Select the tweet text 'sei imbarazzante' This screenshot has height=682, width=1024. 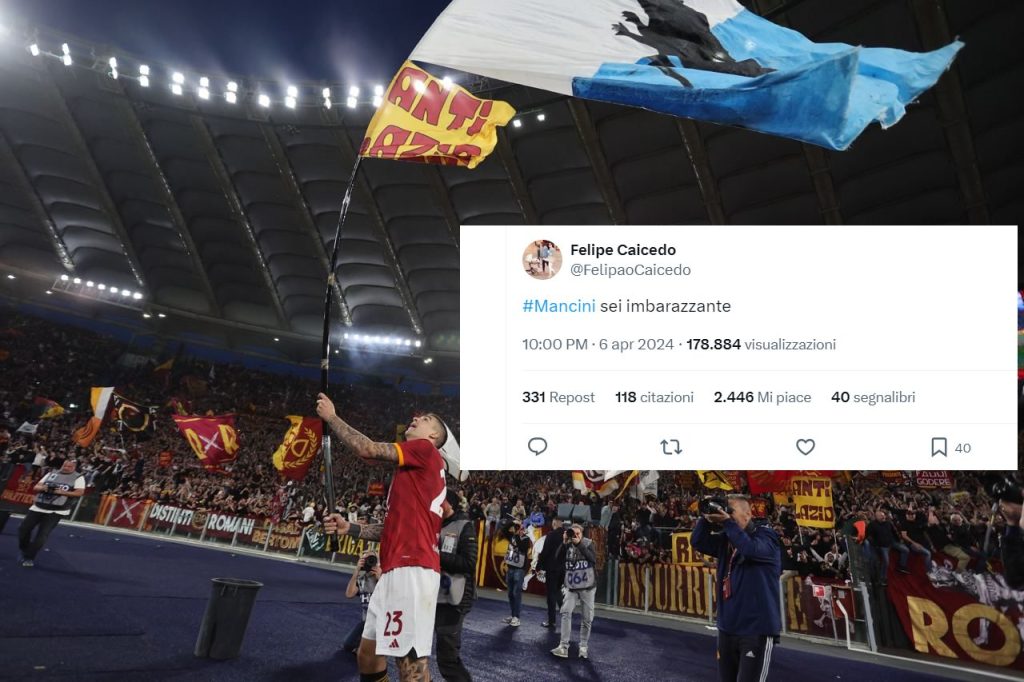tap(665, 306)
